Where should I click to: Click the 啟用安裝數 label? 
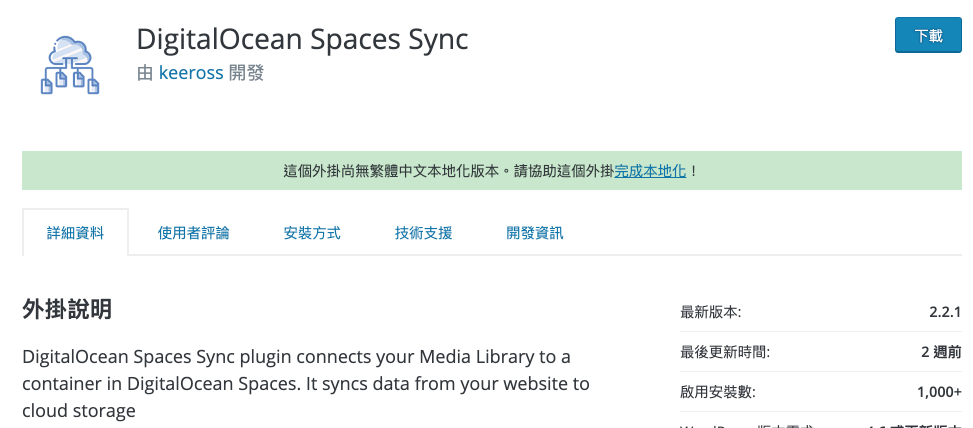(718, 392)
